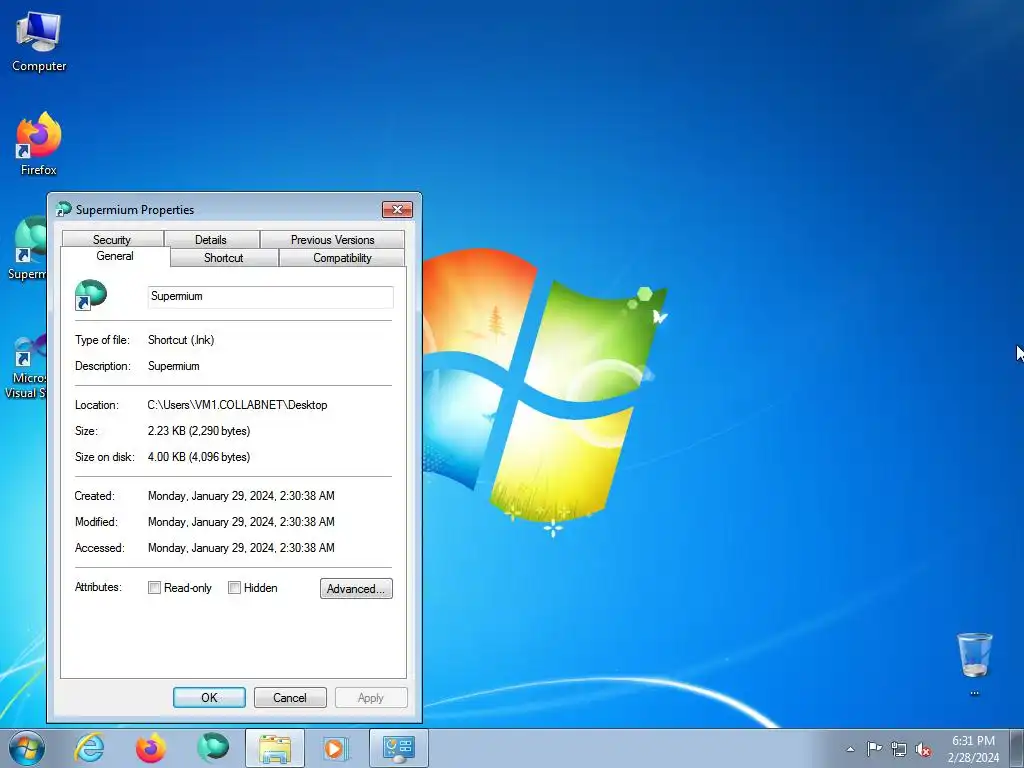The width and height of the screenshot is (1024, 768).
Task: Select the Microsoft Visual Studio desktop shortcut
Action: (25, 365)
